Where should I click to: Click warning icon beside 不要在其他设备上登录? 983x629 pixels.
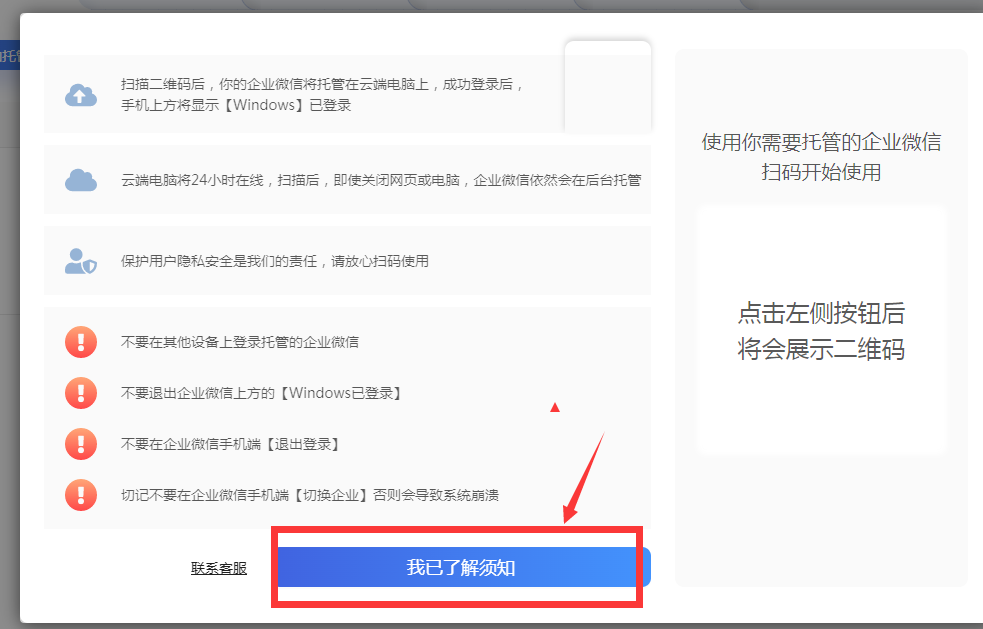81,342
